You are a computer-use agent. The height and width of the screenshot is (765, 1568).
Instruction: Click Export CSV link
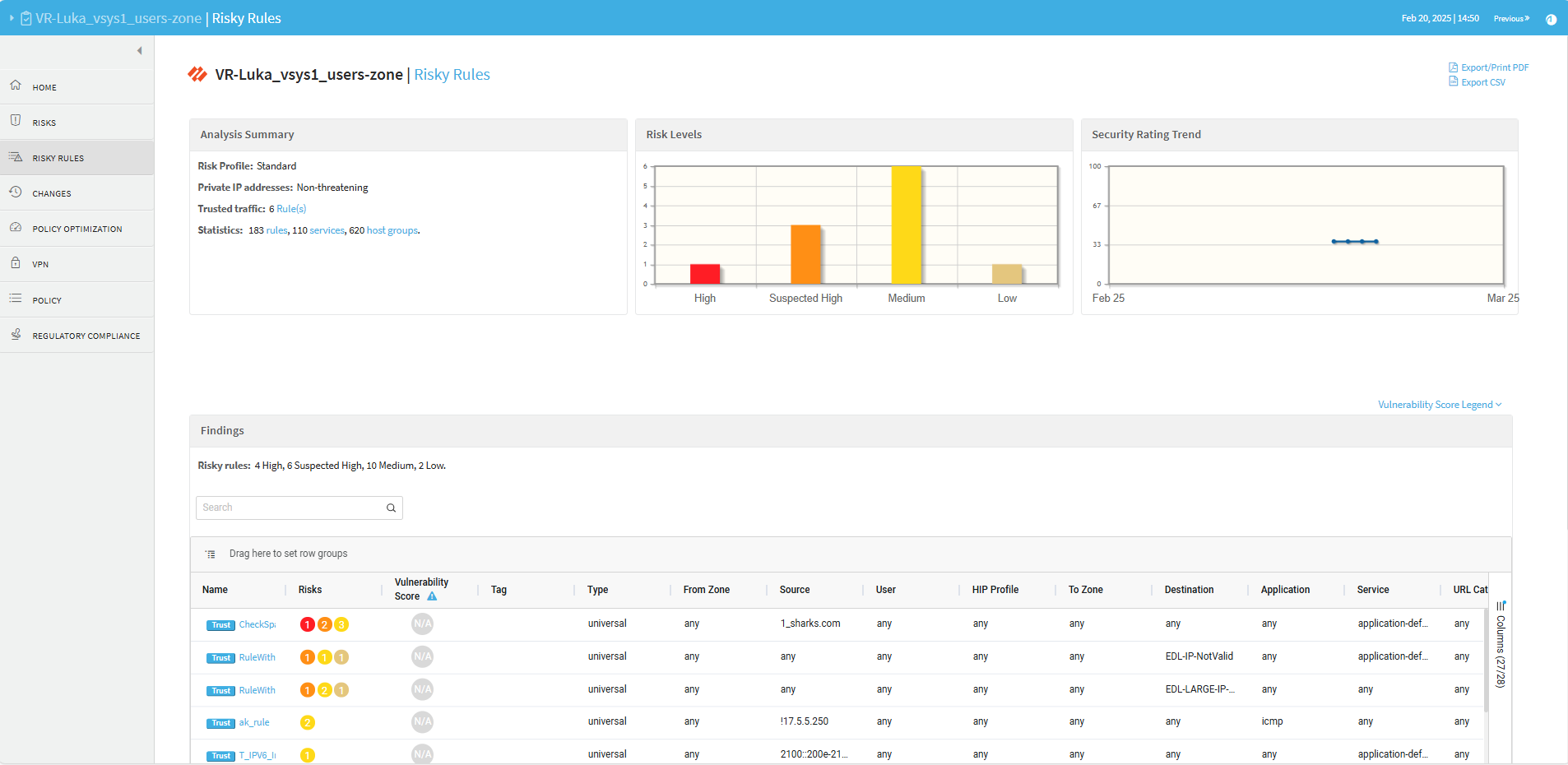point(1482,82)
